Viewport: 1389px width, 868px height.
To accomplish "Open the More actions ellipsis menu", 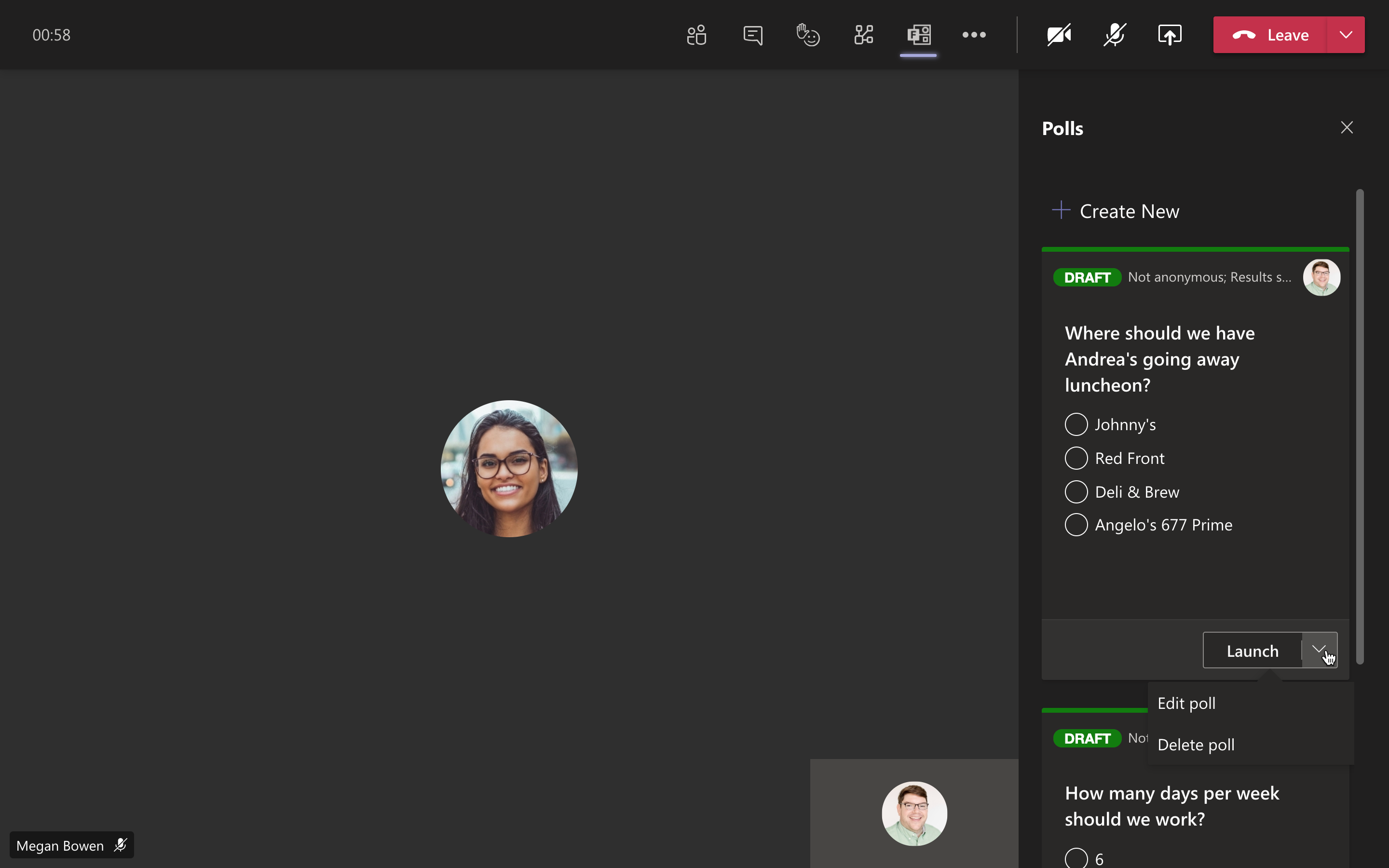I will pyautogui.click(x=974, y=35).
